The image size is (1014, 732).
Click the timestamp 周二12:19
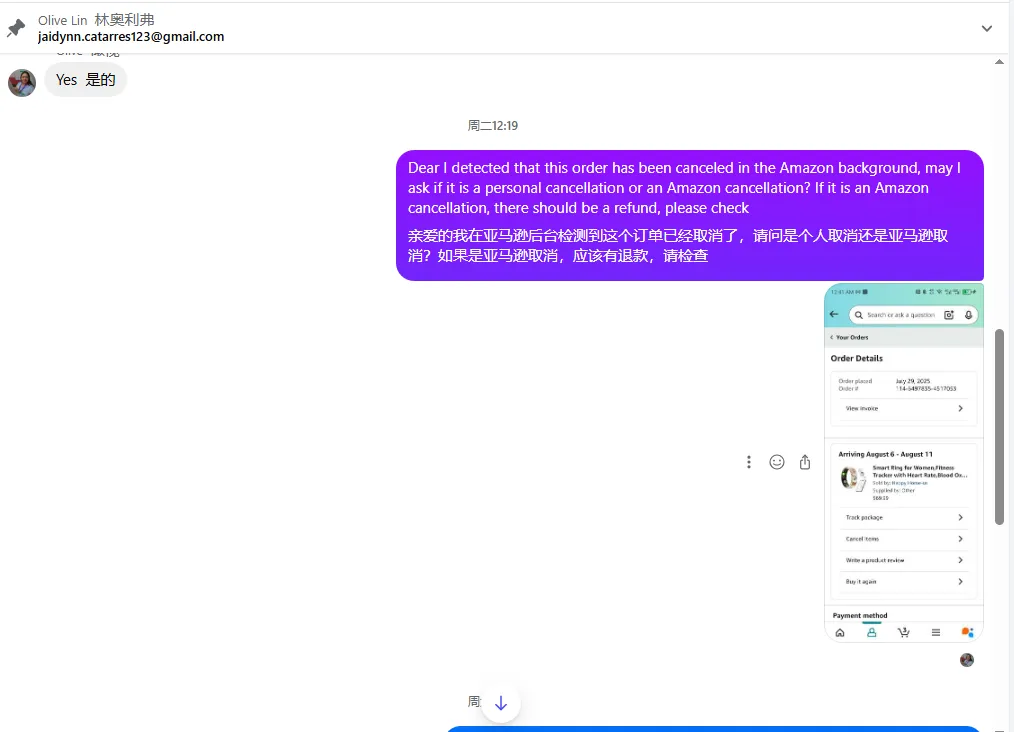(493, 125)
